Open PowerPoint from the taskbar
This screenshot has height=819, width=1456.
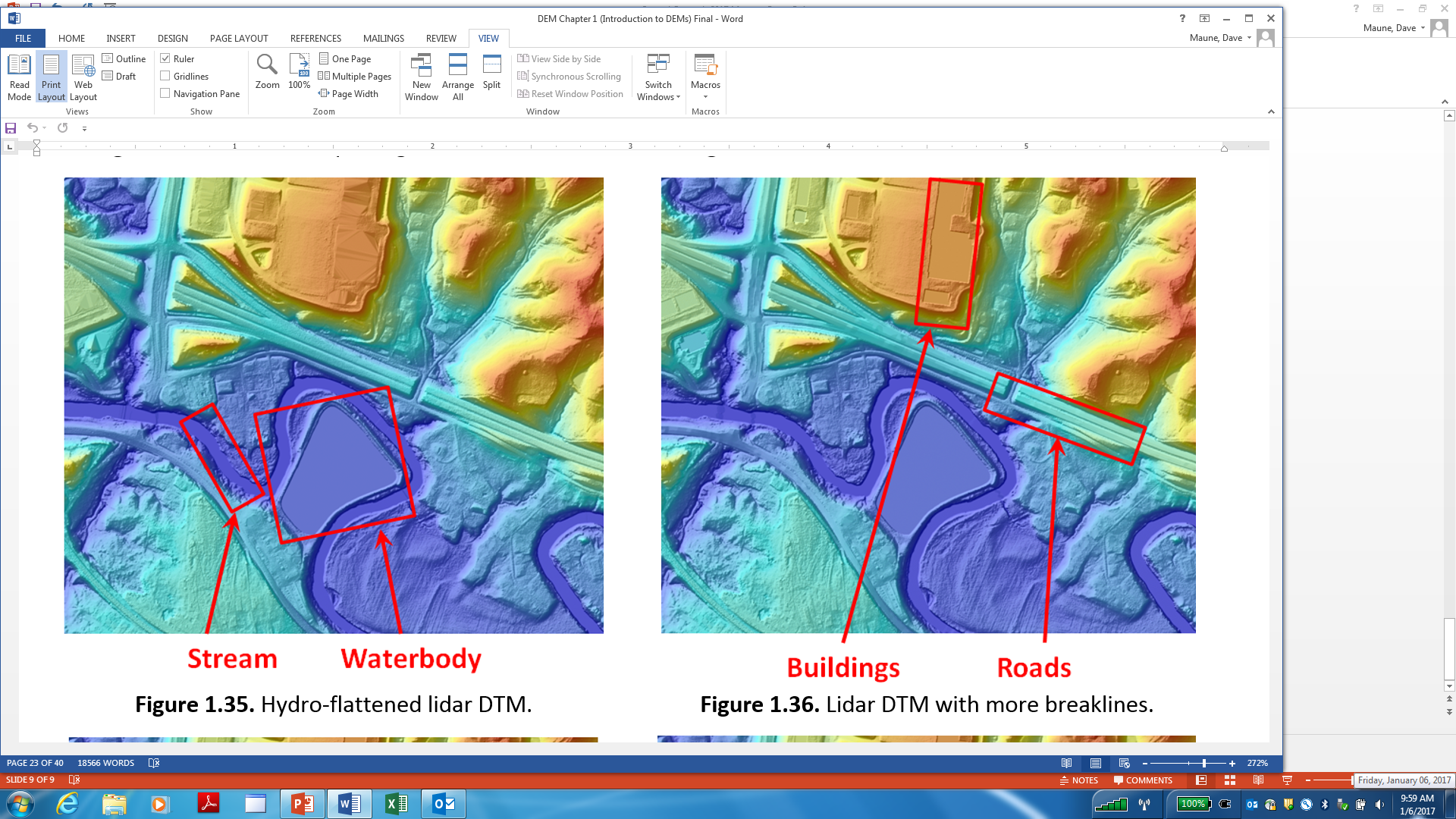(302, 804)
